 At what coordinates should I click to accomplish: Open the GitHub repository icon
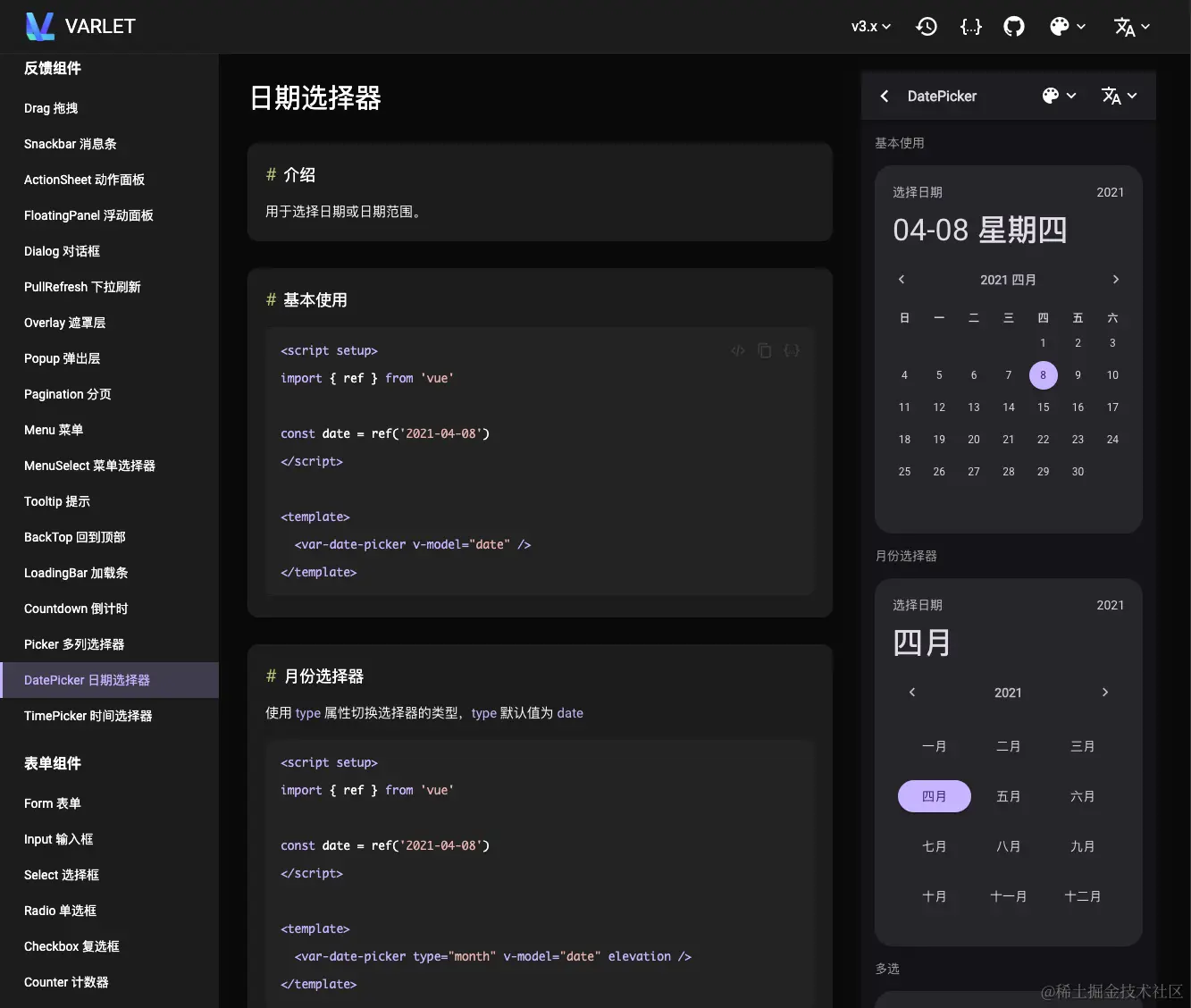point(1014,27)
